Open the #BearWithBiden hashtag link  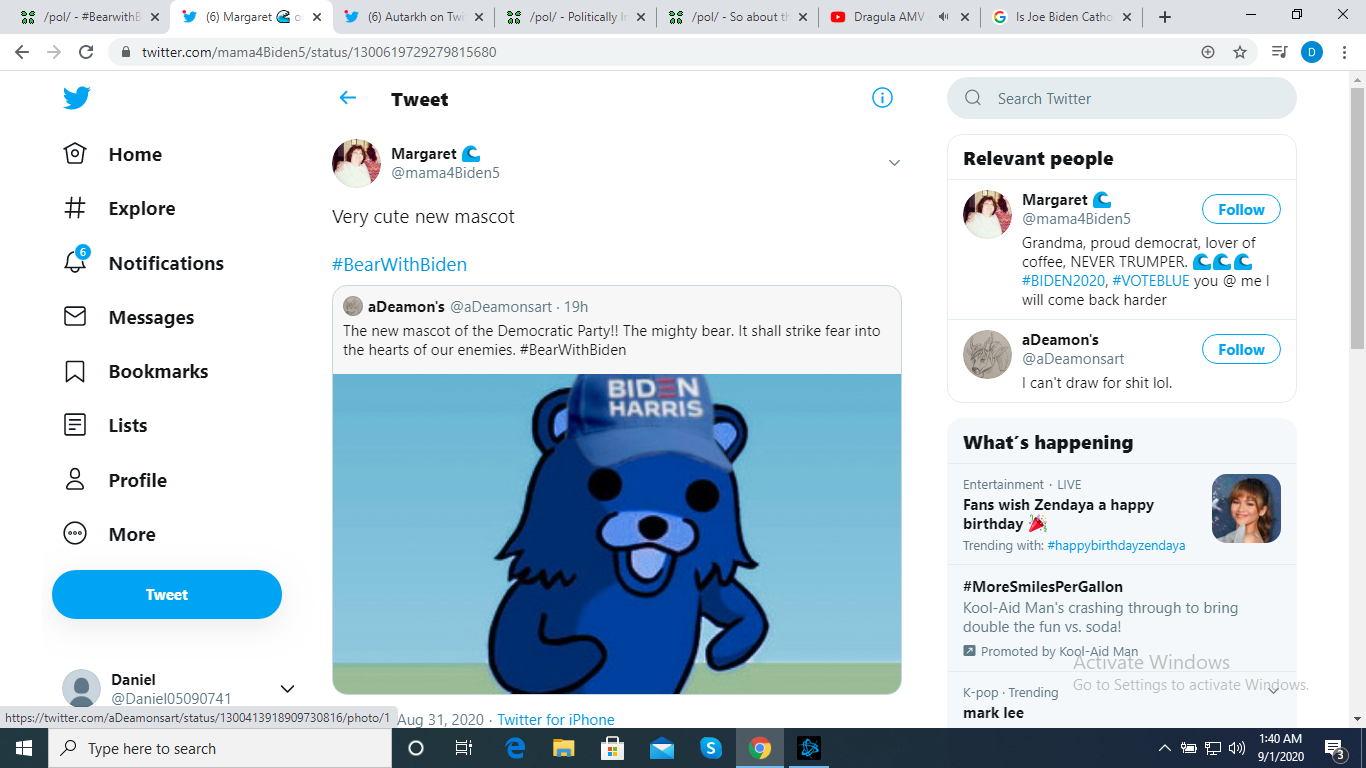399,265
